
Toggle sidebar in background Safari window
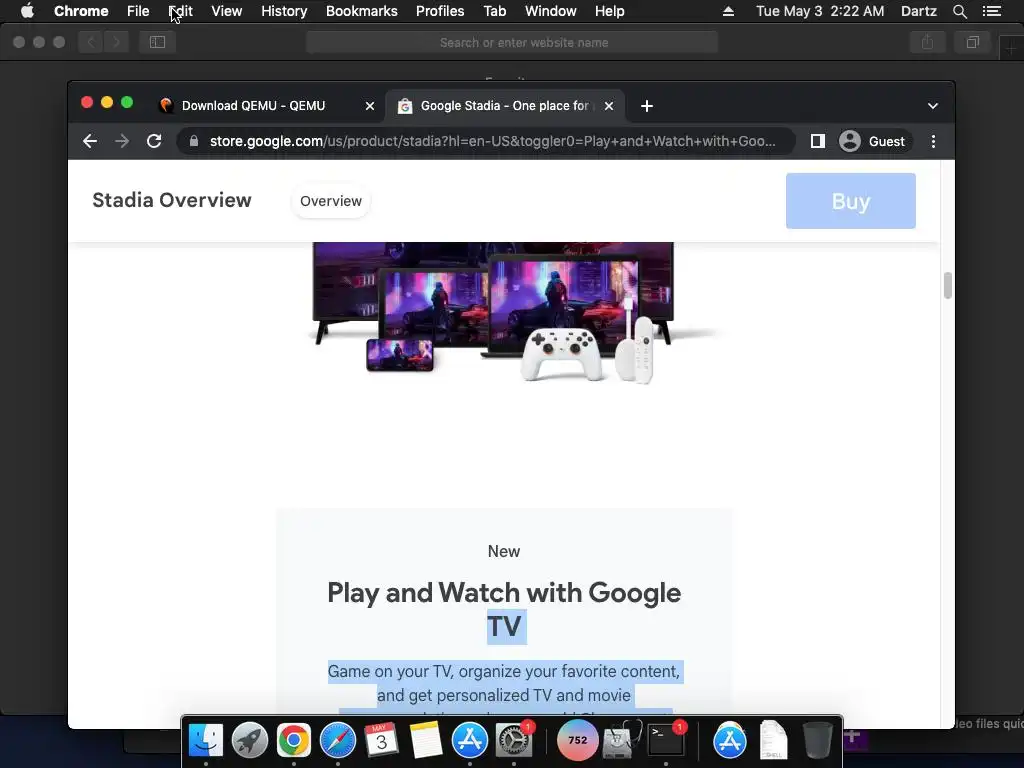157,42
